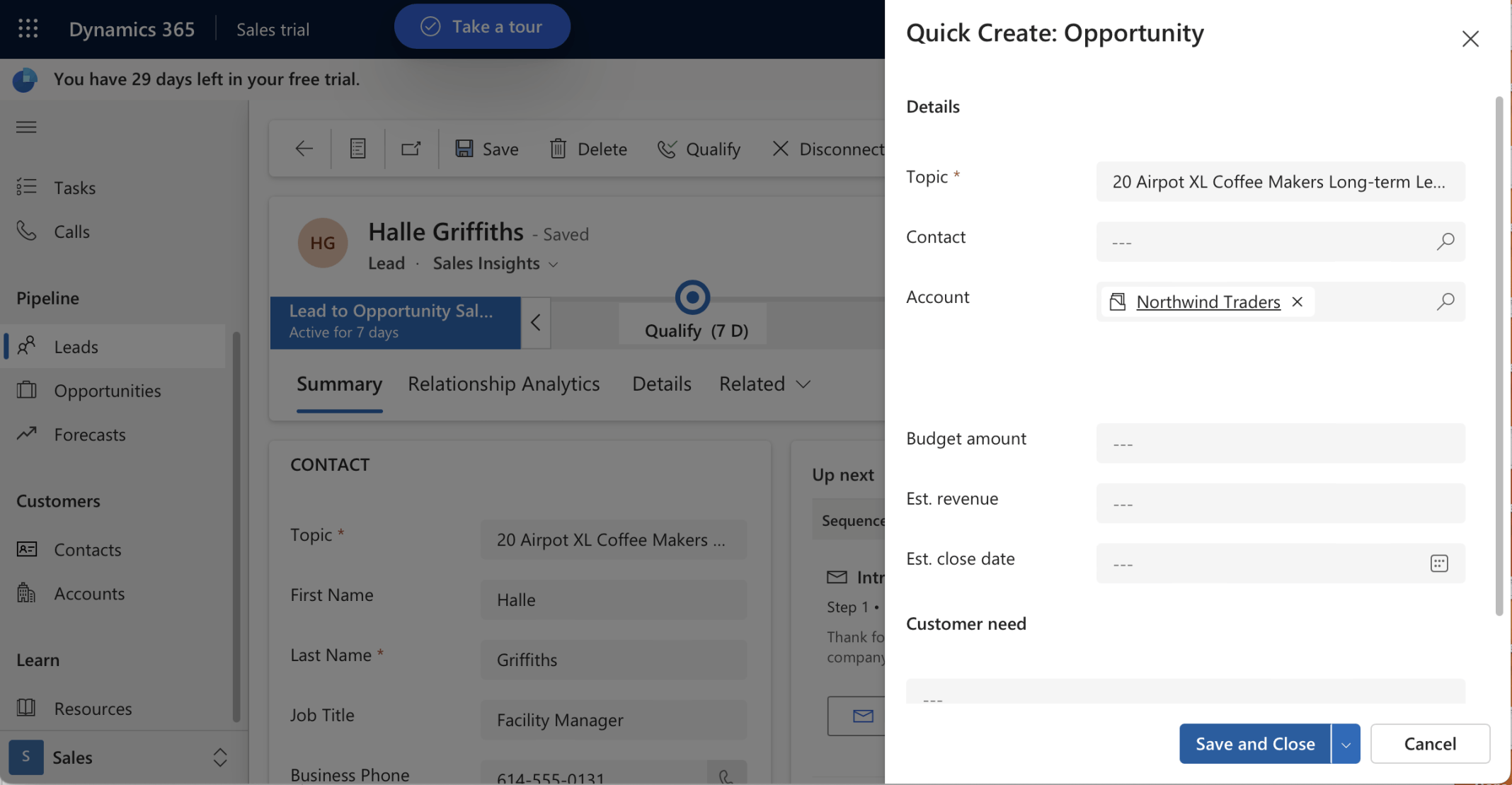Click the Northwind Traders account link
The height and width of the screenshot is (785, 1512).
pos(1208,302)
